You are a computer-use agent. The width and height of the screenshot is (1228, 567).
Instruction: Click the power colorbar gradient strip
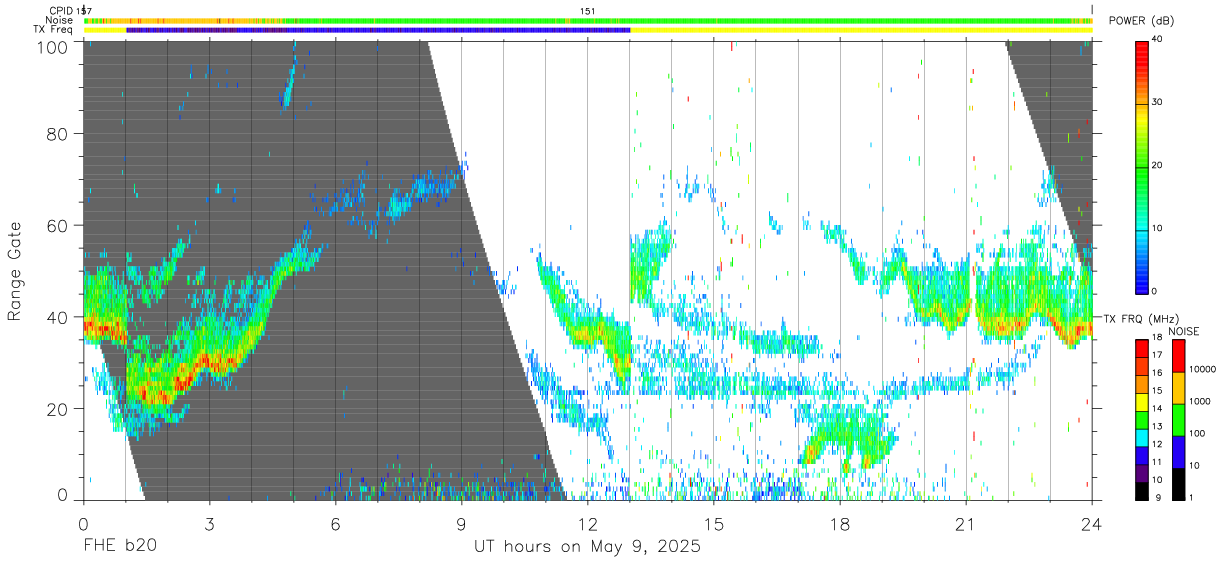1142,166
